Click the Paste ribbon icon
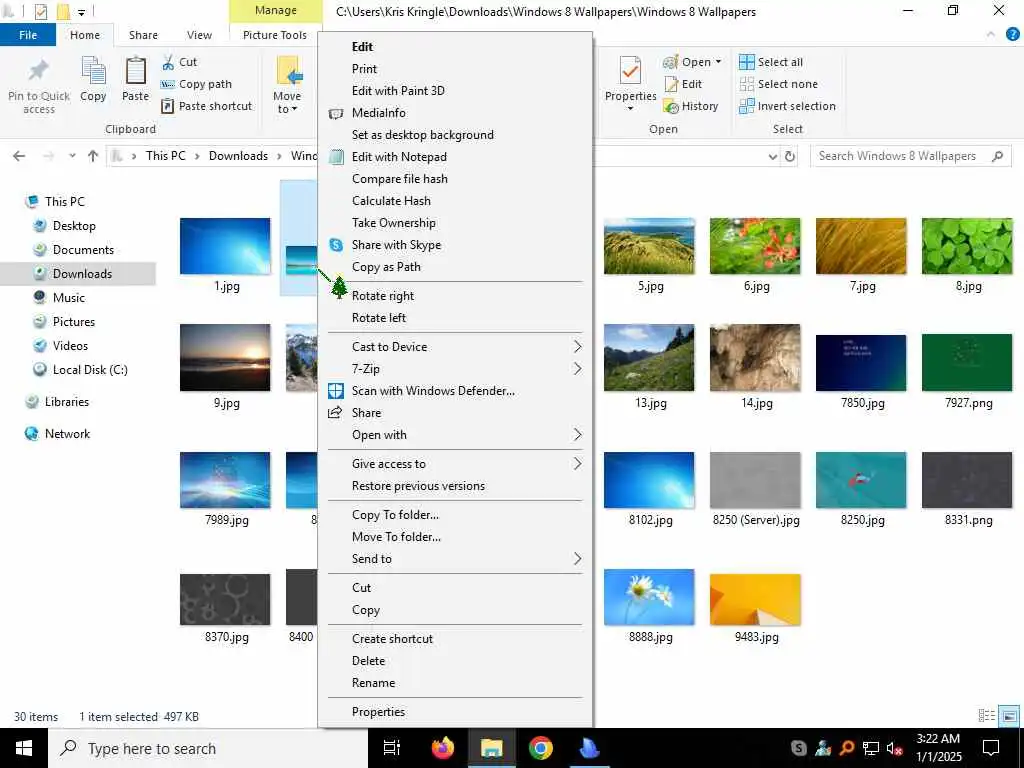The image size is (1024, 768). click(x=136, y=71)
